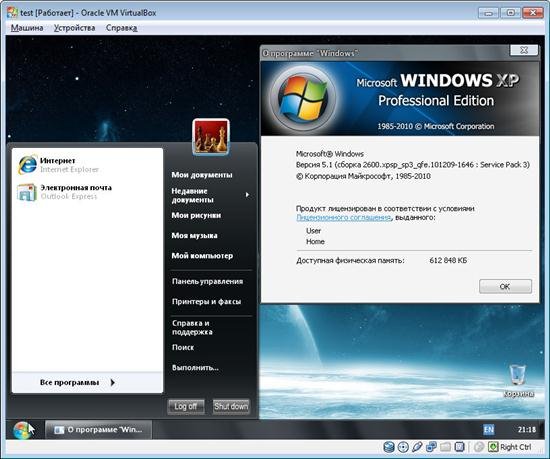The height and width of the screenshot is (459, 550).
Task: Click the Windows logo orb in About banner
Action: tap(303, 98)
